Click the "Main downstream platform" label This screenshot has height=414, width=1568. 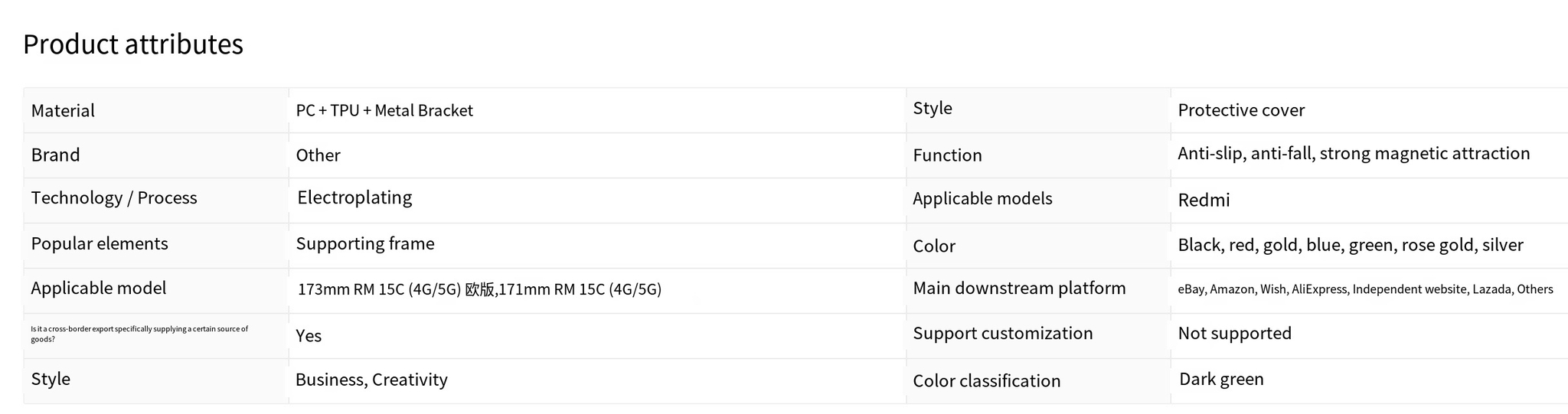click(x=1019, y=288)
